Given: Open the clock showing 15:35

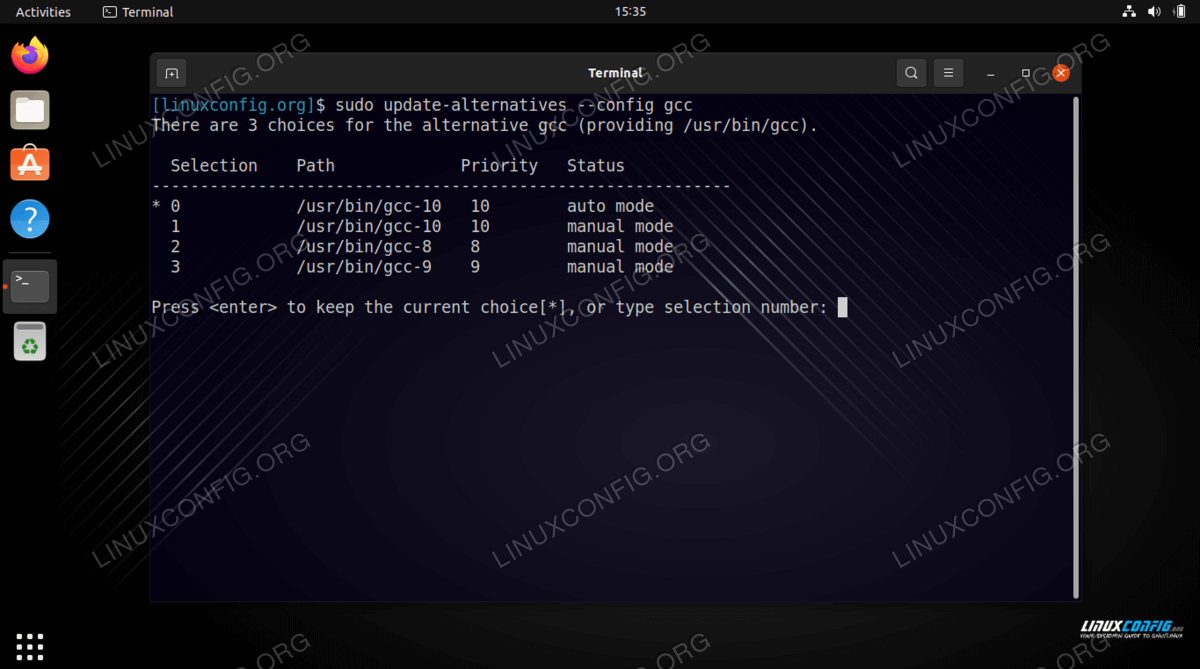Looking at the screenshot, I should click(x=630, y=12).
